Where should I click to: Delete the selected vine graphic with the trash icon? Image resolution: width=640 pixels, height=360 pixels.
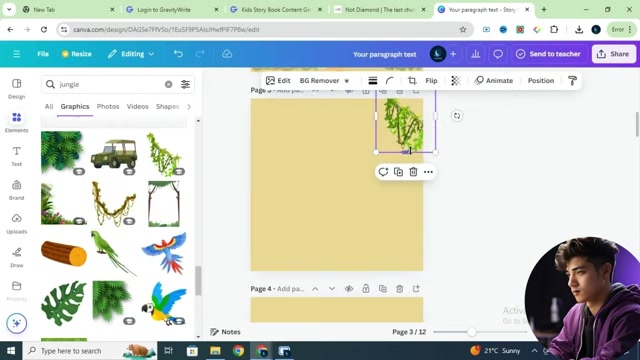[413, 172]
